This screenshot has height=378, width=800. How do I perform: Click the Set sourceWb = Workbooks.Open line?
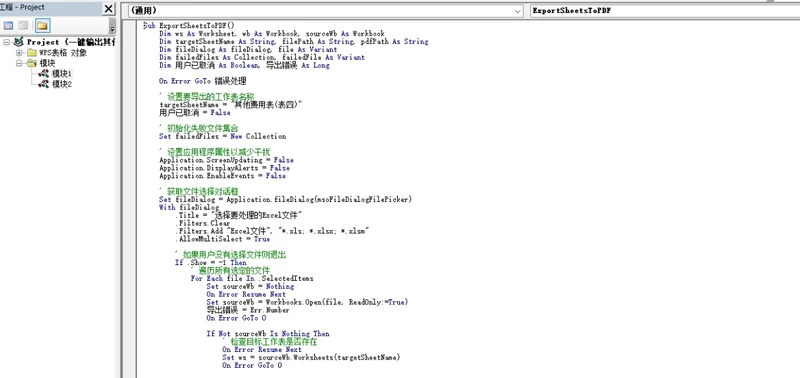307,303
